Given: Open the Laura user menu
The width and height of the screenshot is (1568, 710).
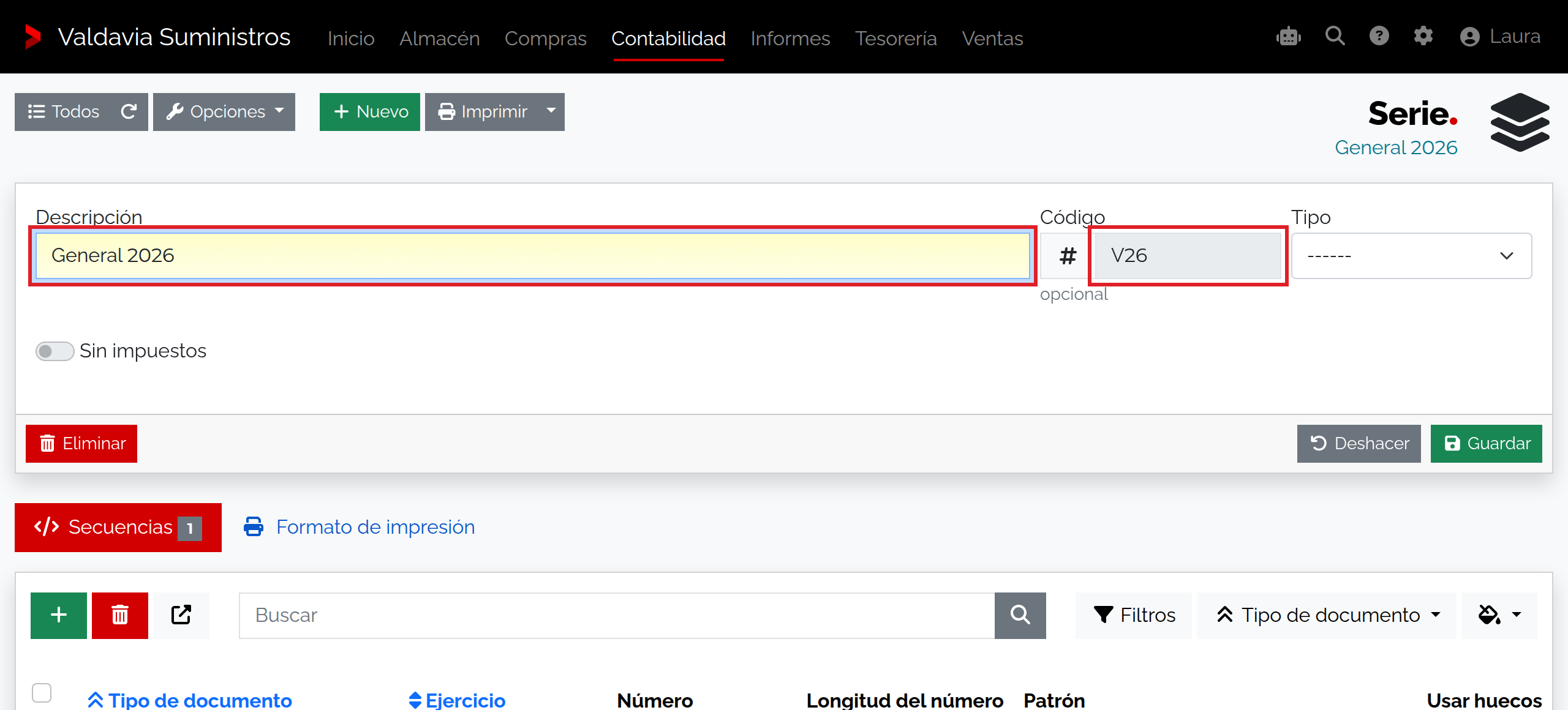Looking at the screenshot, I should (1500, 37).
